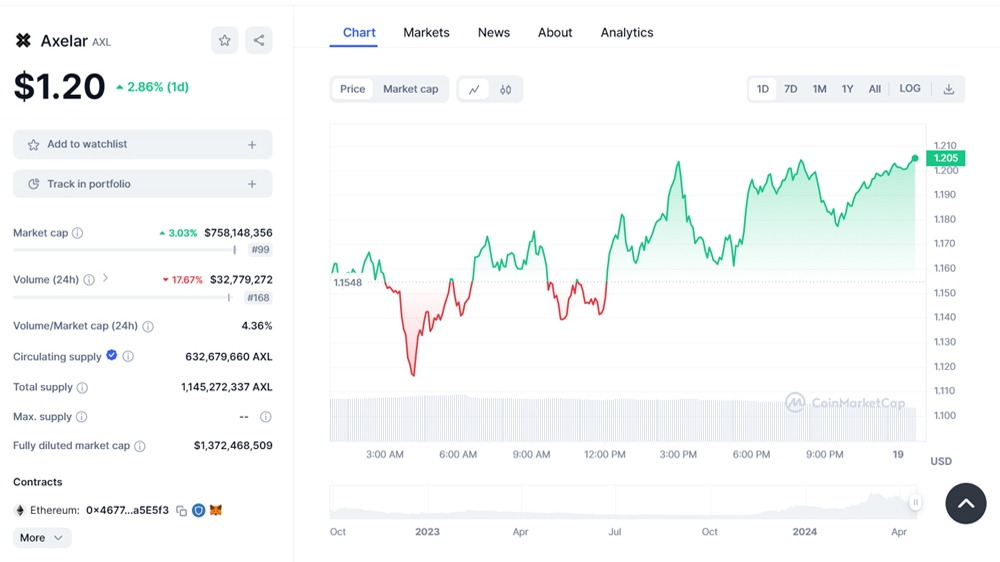Click the Axelar logo icon
The width and height of the screenshot is (1000, 562).
pyautogui.click(x=23, y=41)
